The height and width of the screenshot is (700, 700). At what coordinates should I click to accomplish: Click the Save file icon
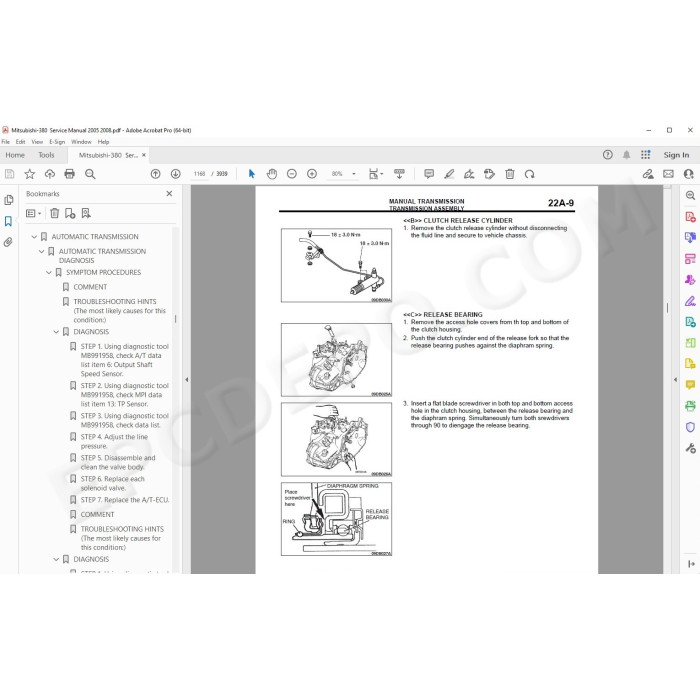(x=9, y=174)
